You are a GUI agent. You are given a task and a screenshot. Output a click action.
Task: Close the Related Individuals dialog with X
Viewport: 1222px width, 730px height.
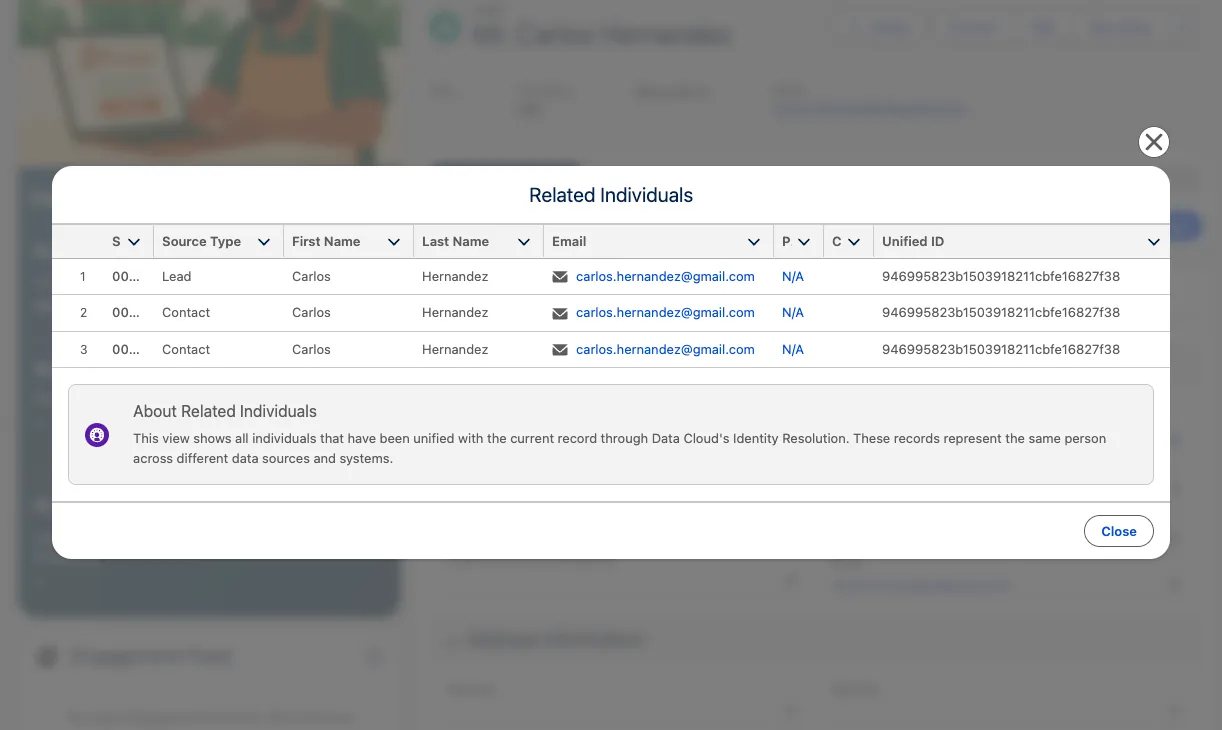click(1154, 142)
